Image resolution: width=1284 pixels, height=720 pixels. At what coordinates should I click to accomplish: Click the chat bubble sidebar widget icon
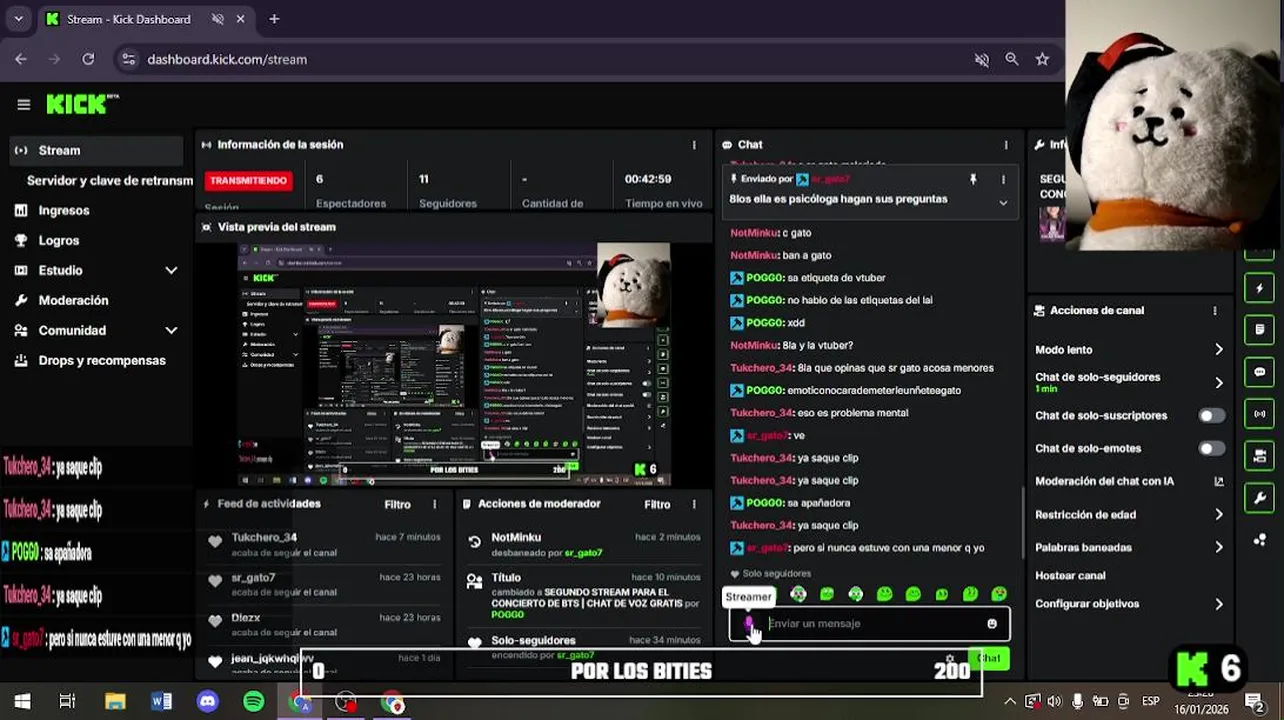pos(1260,372)
